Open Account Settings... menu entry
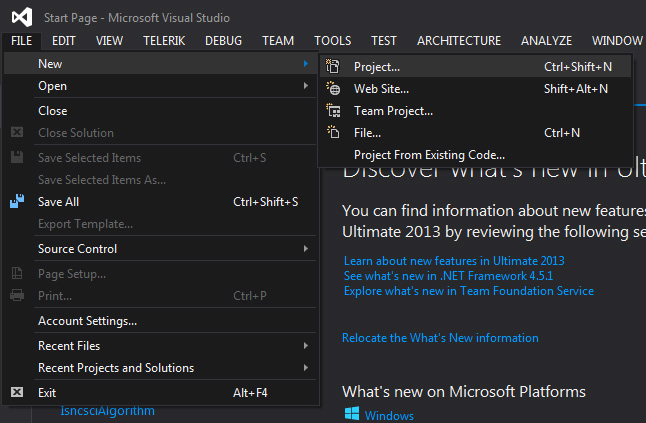Viewport: 646px width, 423px height. (161, 321)
